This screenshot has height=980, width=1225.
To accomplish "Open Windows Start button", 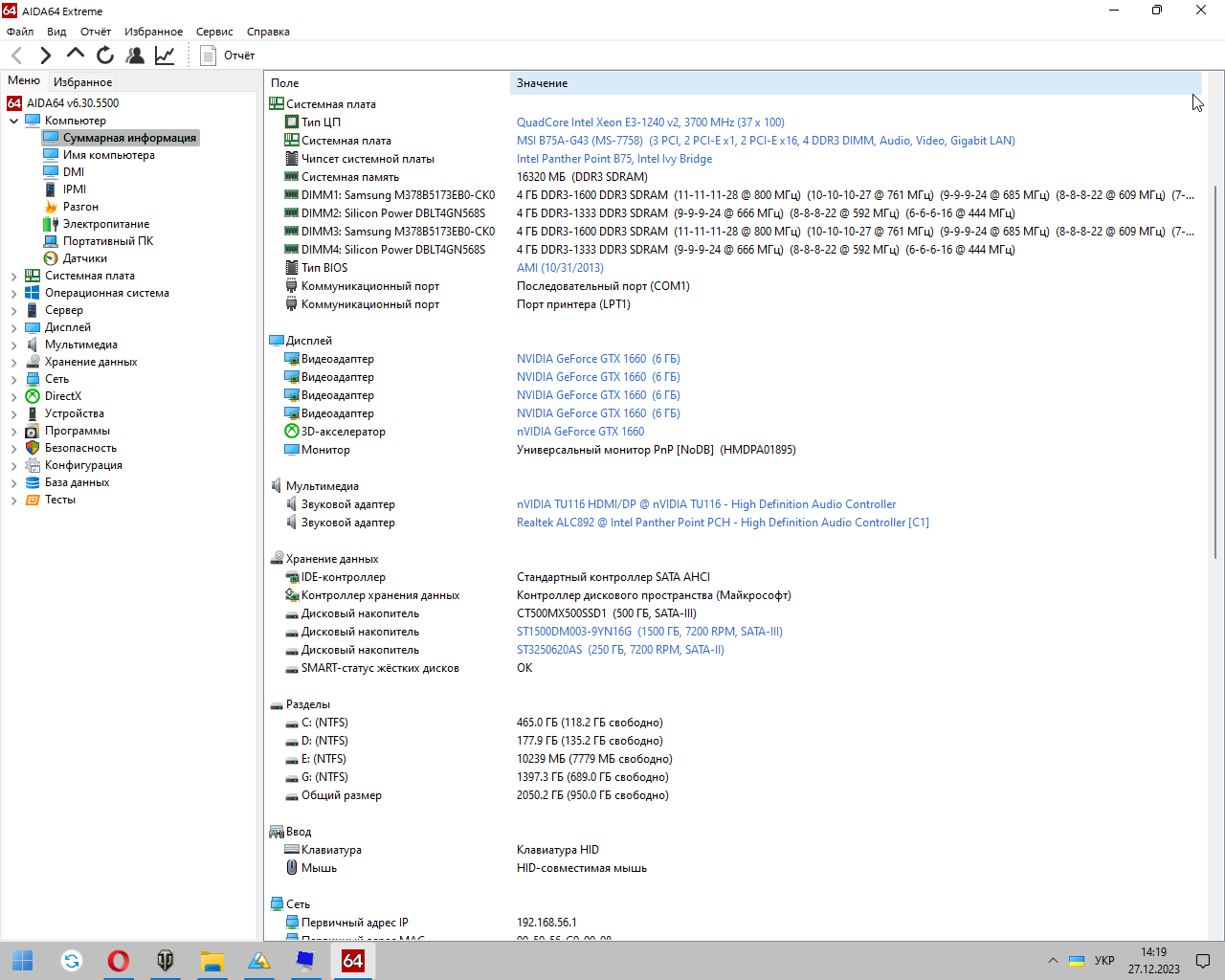I will pyautogui.click(x=23, y=961).
